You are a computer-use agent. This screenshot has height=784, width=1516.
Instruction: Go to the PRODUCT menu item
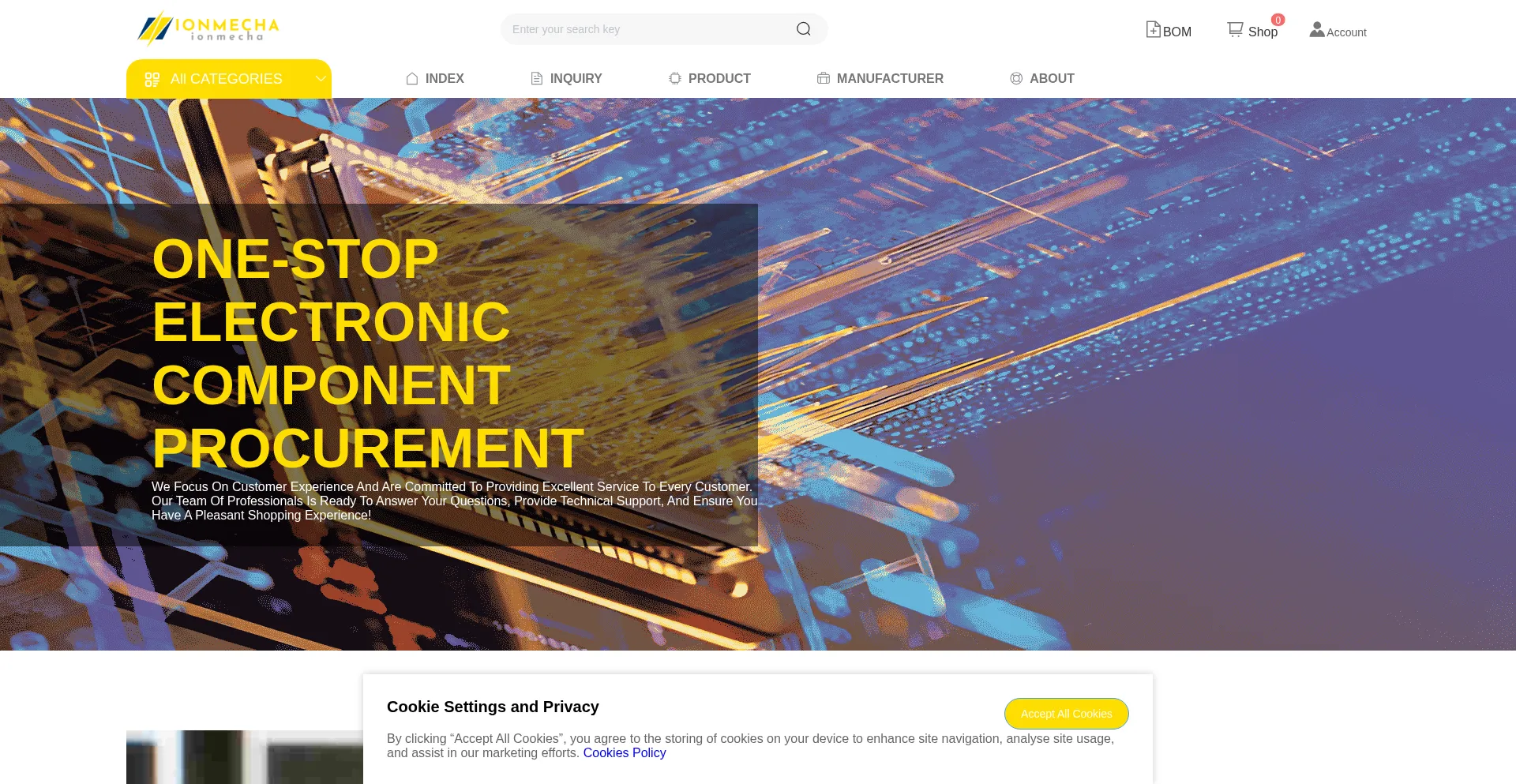(x=719, y=79)
